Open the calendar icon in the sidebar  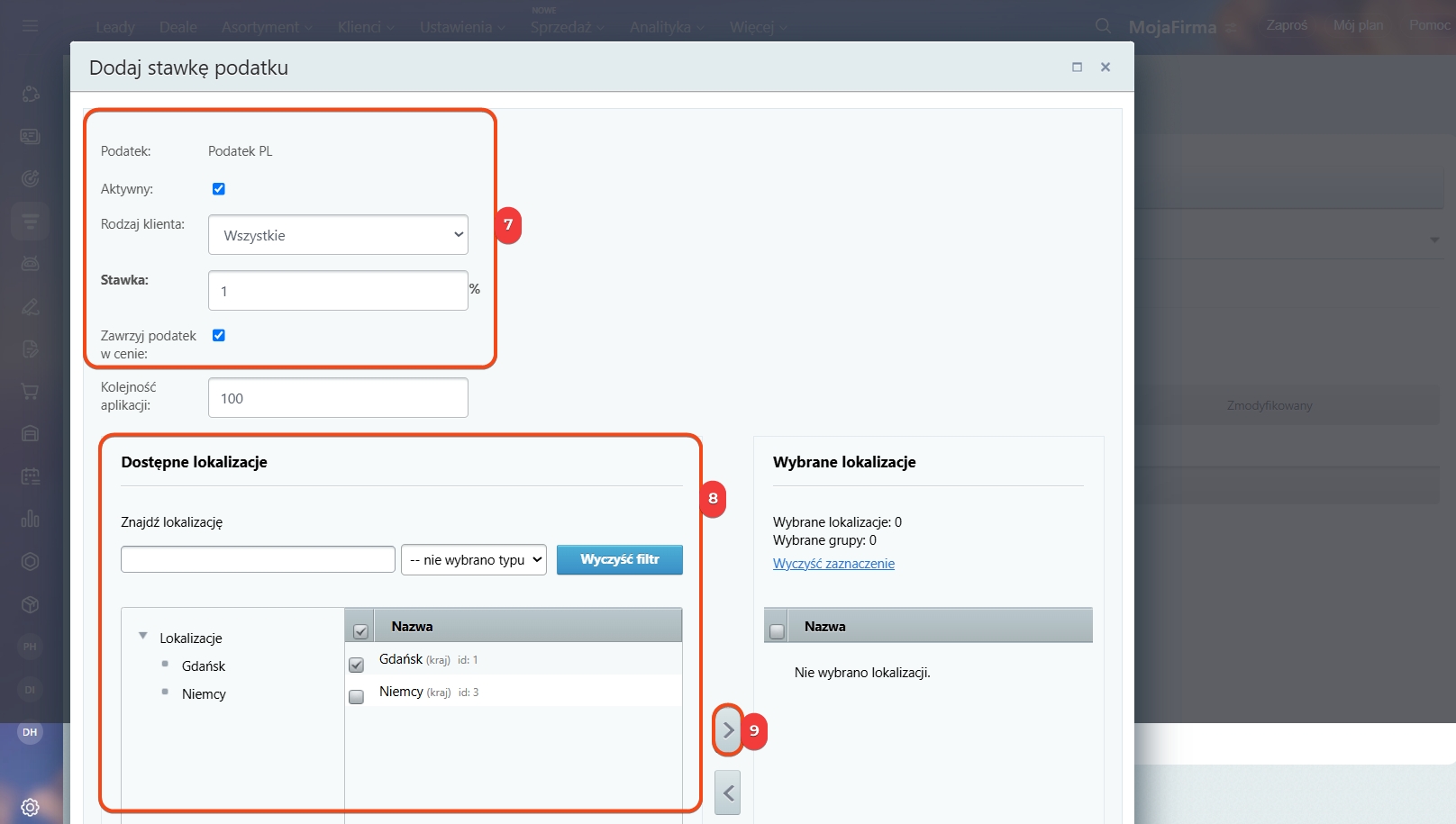(x=30, y=476)
